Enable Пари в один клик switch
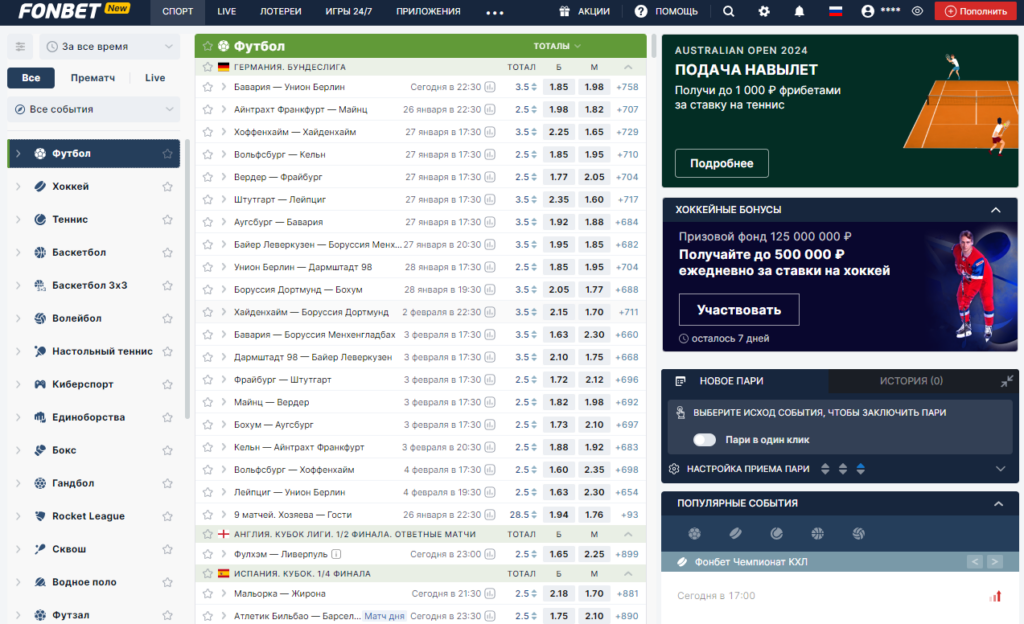Image resolution: width=1024 pixels, height=624 pixels. [x=704, y=439]
